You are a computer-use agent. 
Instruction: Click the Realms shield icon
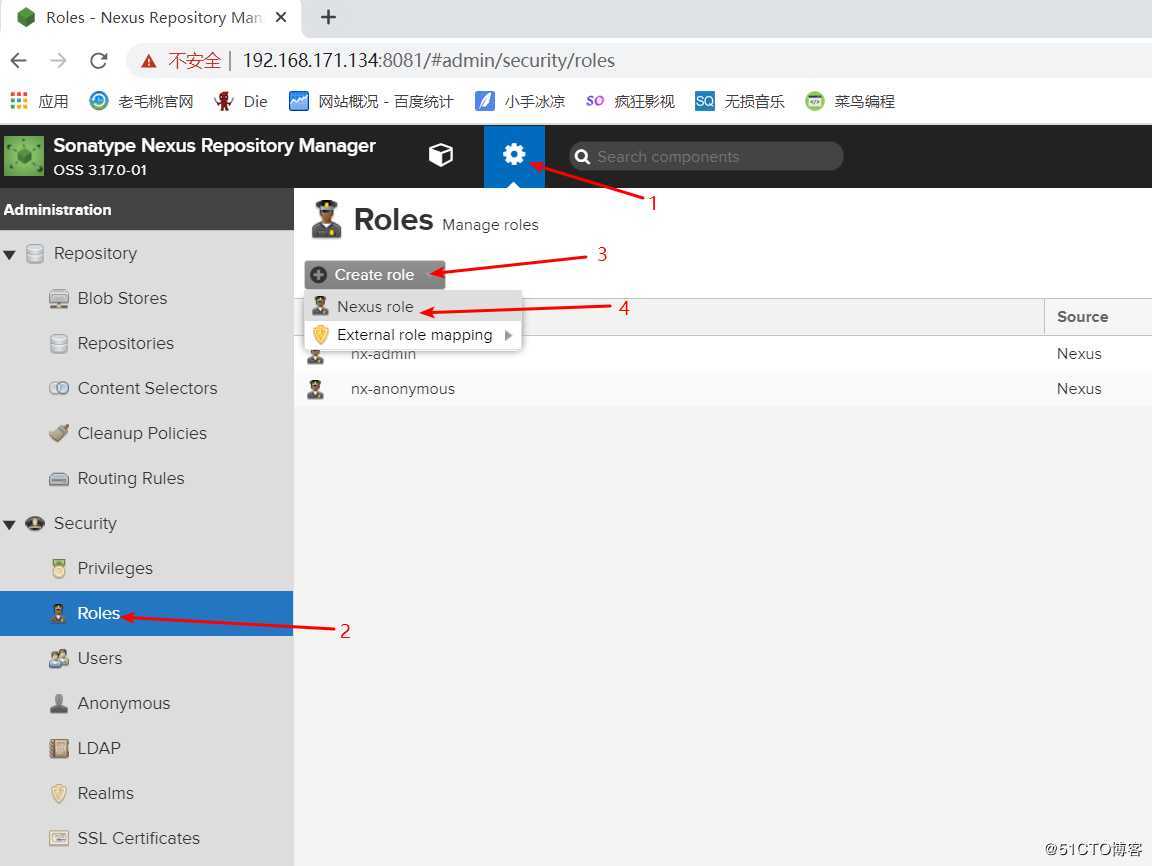(59, 793)
